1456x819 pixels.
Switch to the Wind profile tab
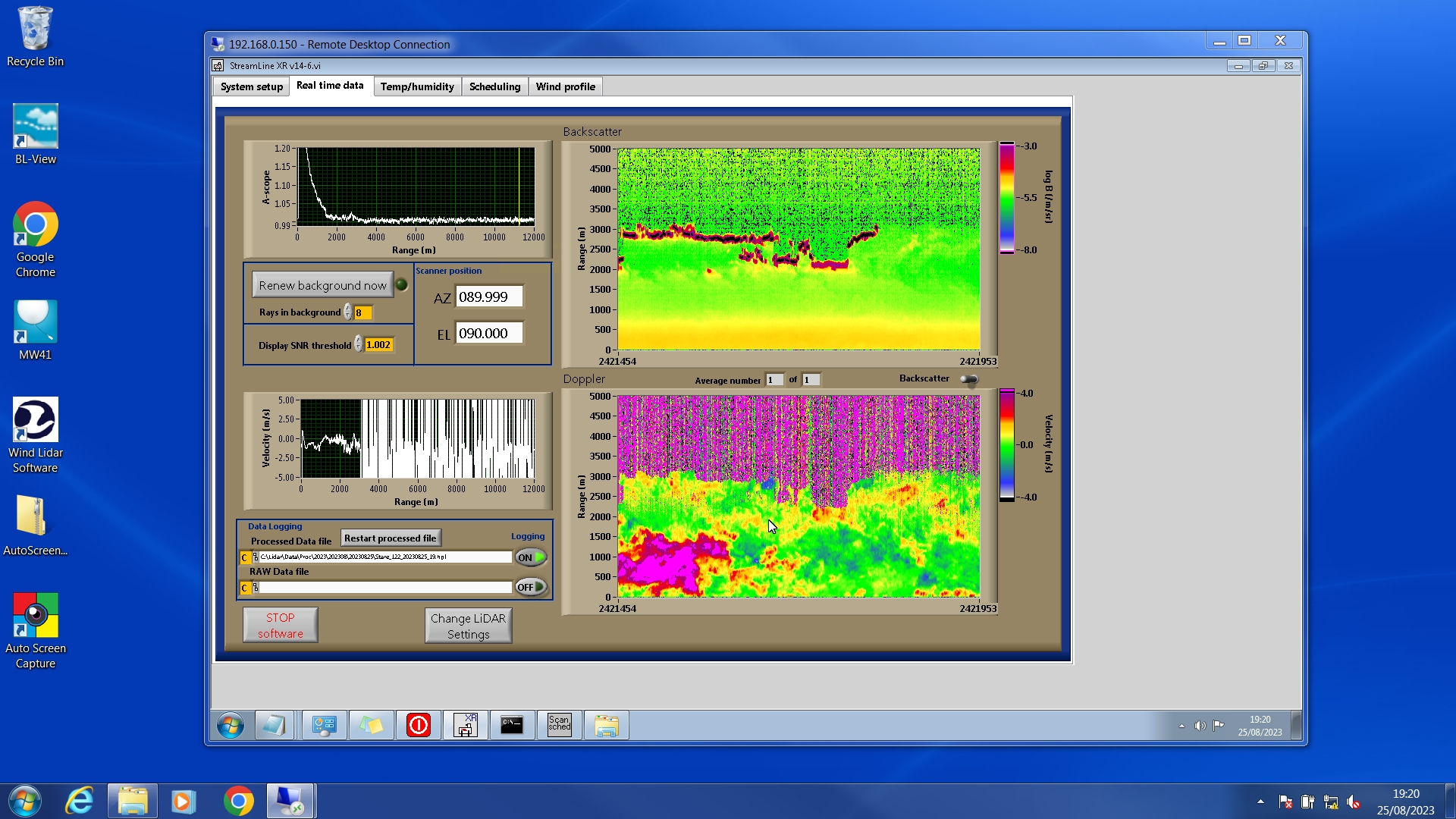point(565,86)
